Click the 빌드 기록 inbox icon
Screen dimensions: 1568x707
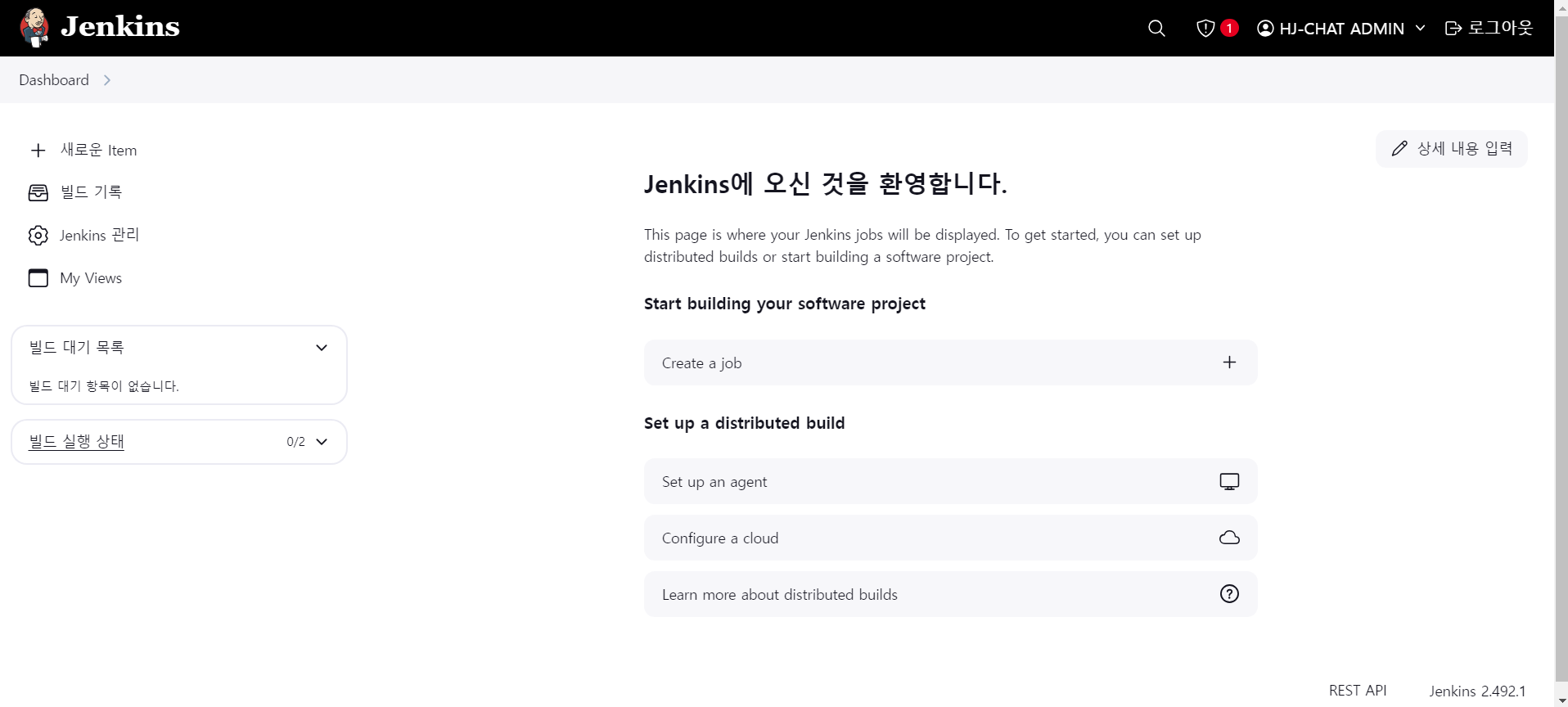(x=38, y=192)
